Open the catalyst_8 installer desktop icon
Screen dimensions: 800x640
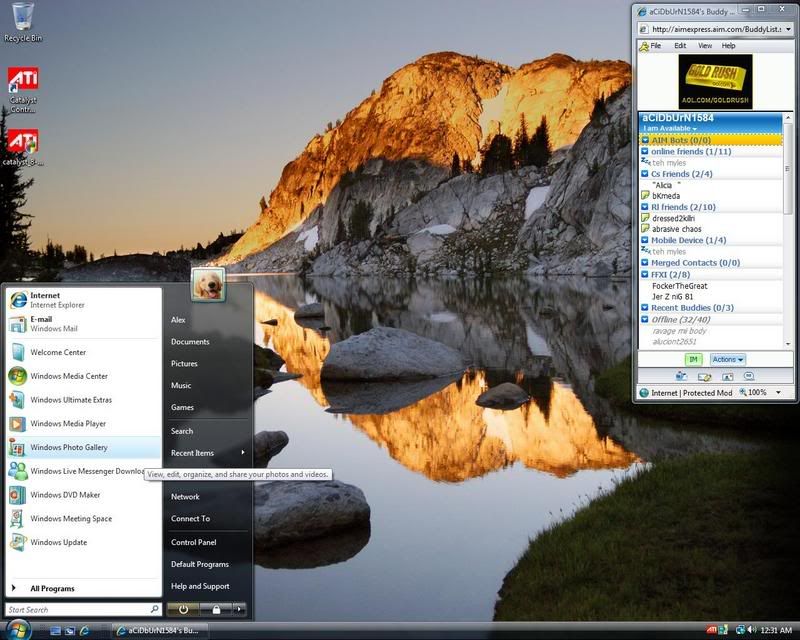pyautogui.click(x=23, y=147)
